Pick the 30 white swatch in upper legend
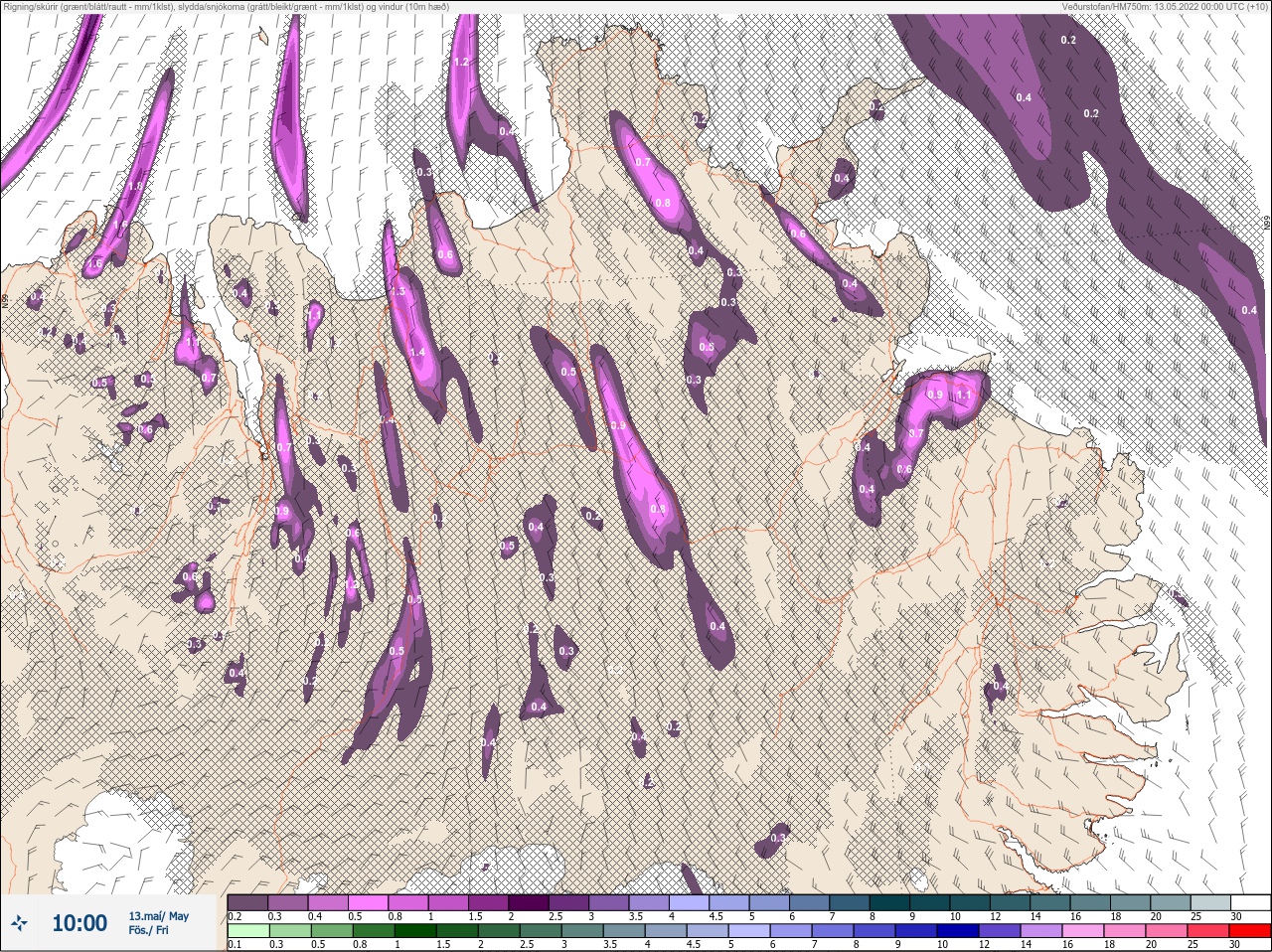This screenshot has height=952, width=1272. pos(1250,902)
